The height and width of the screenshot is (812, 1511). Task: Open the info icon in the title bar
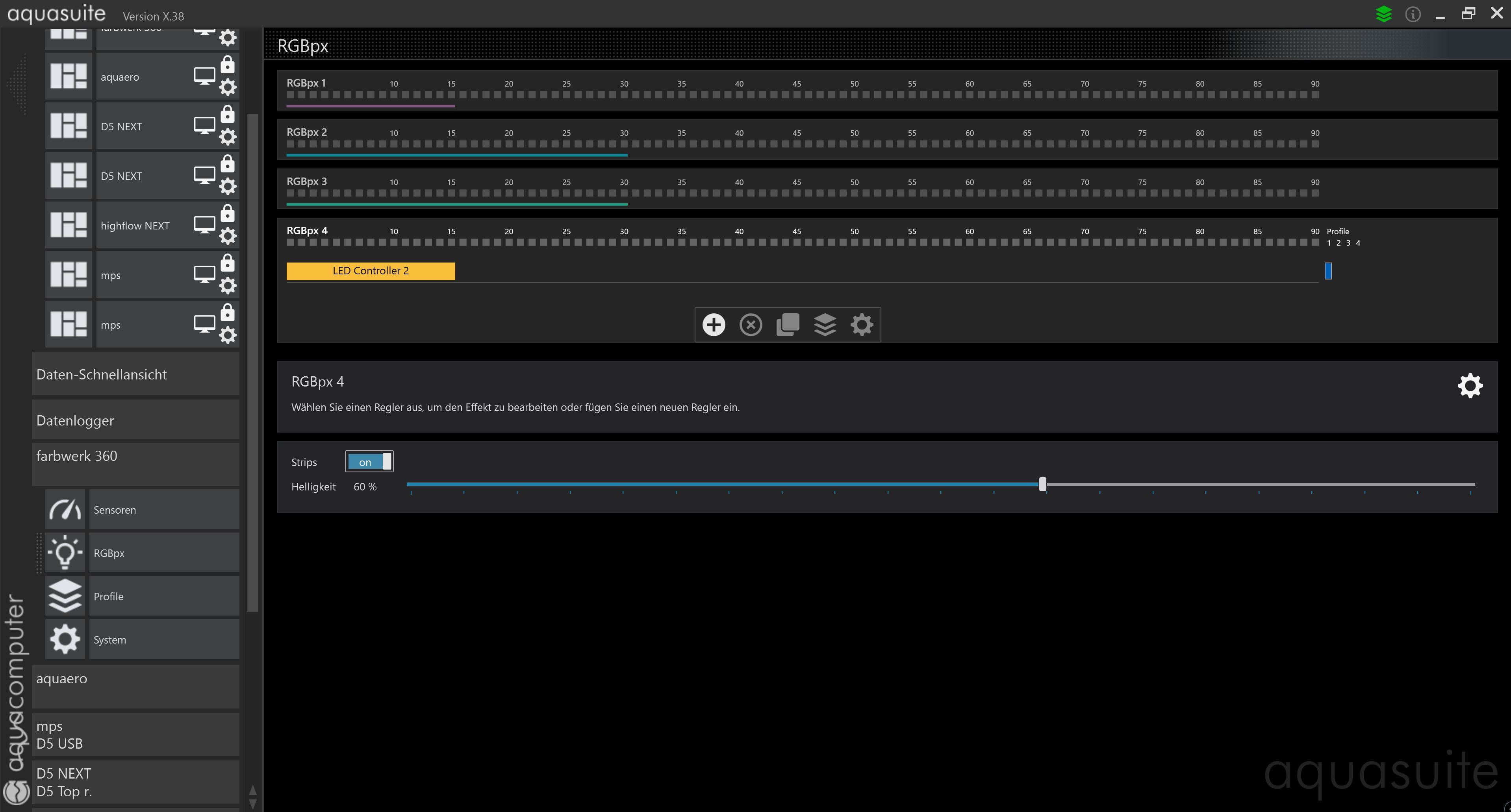pyautogui.click(x=1413, y=14)
